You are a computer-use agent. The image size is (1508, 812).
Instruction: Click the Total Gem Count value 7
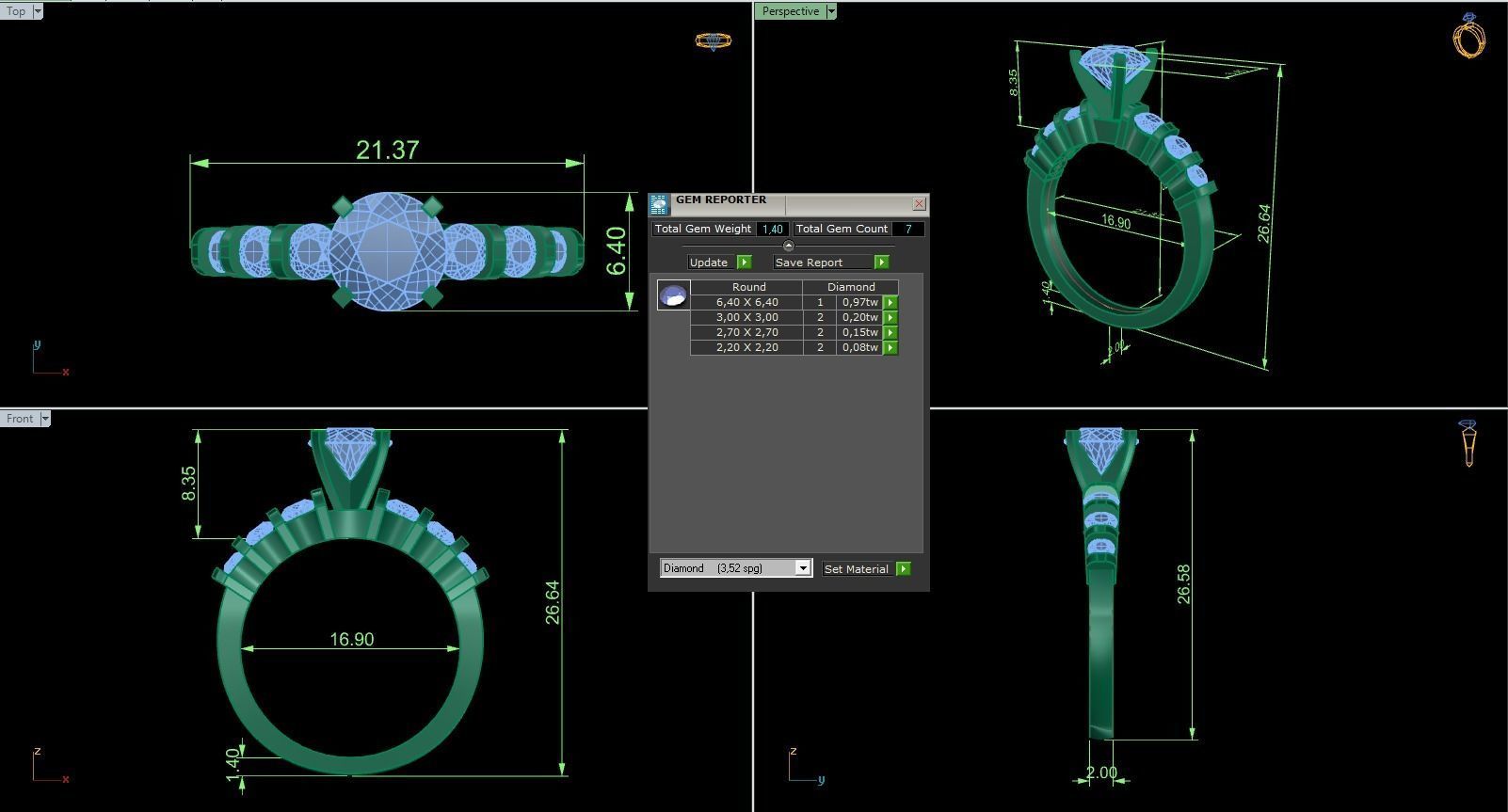[x=908, y=229]
